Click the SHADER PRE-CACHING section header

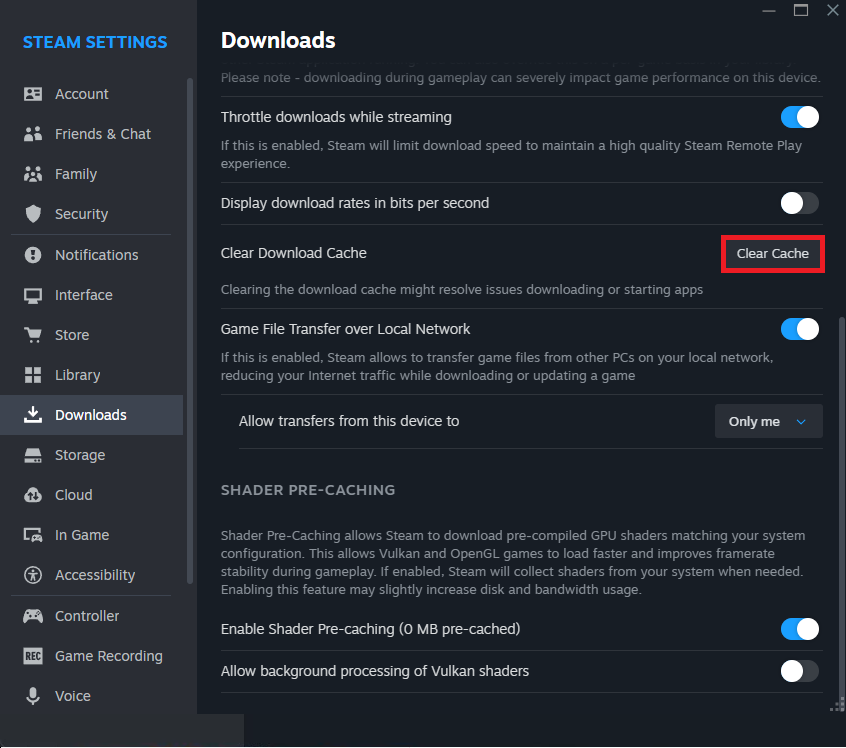point(308,490)
